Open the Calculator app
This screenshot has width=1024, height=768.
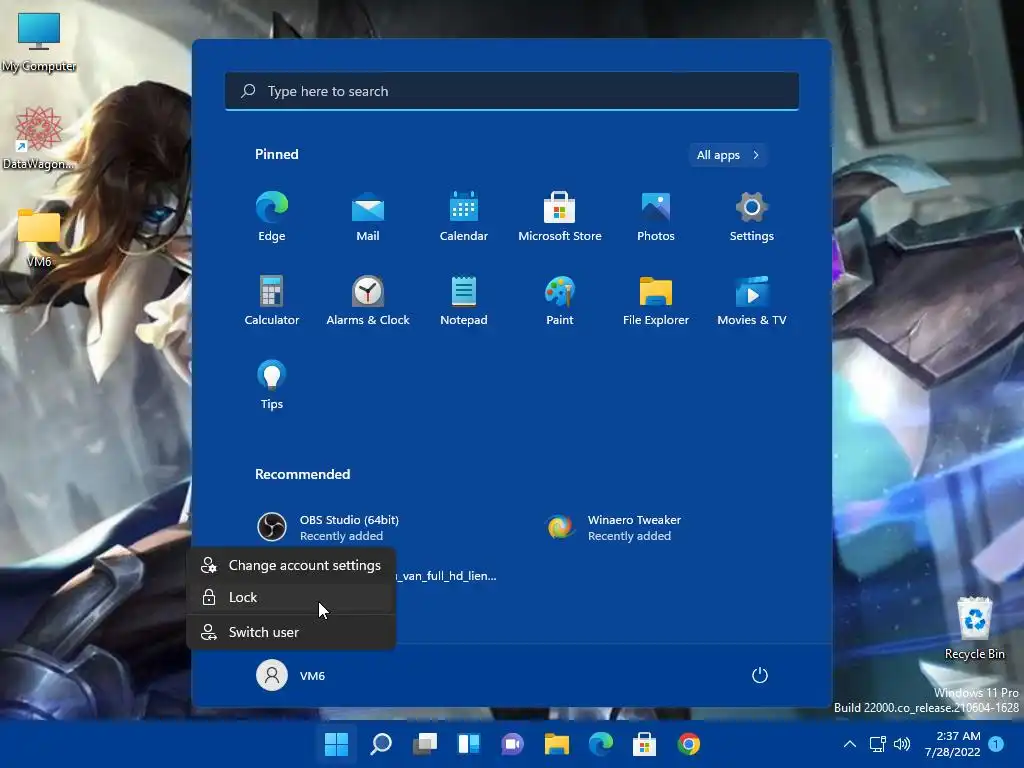pyautogui.click(x=272, y=301)
